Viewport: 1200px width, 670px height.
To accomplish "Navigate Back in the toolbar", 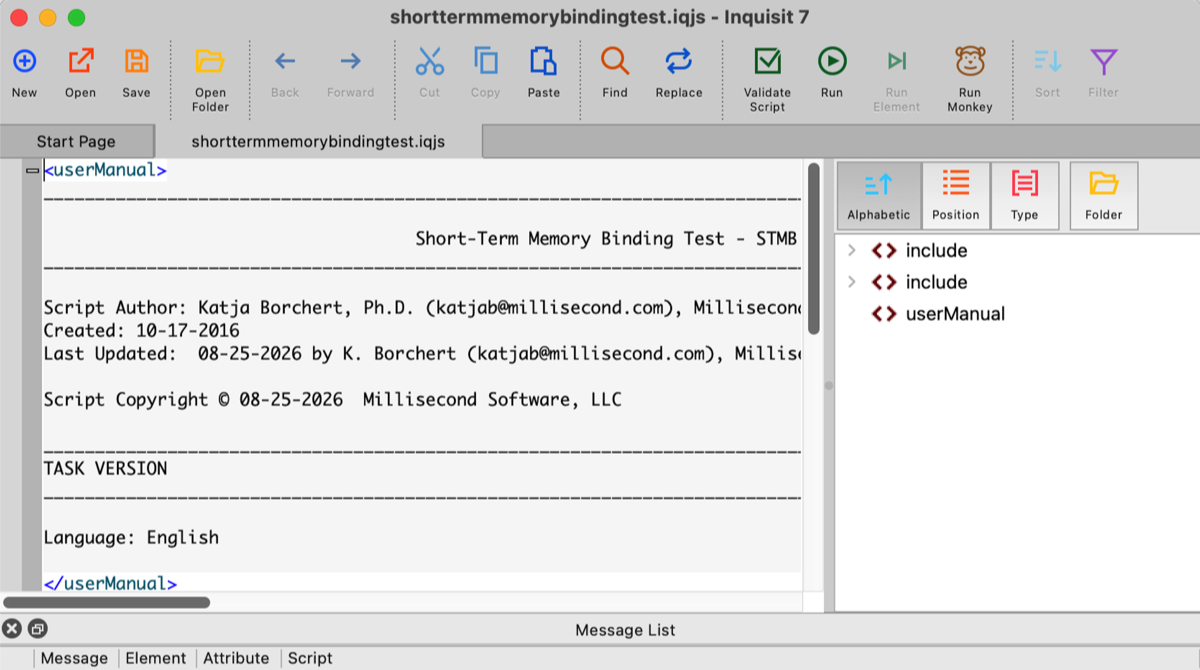I will pyautogui.click(x=285, y=62).
